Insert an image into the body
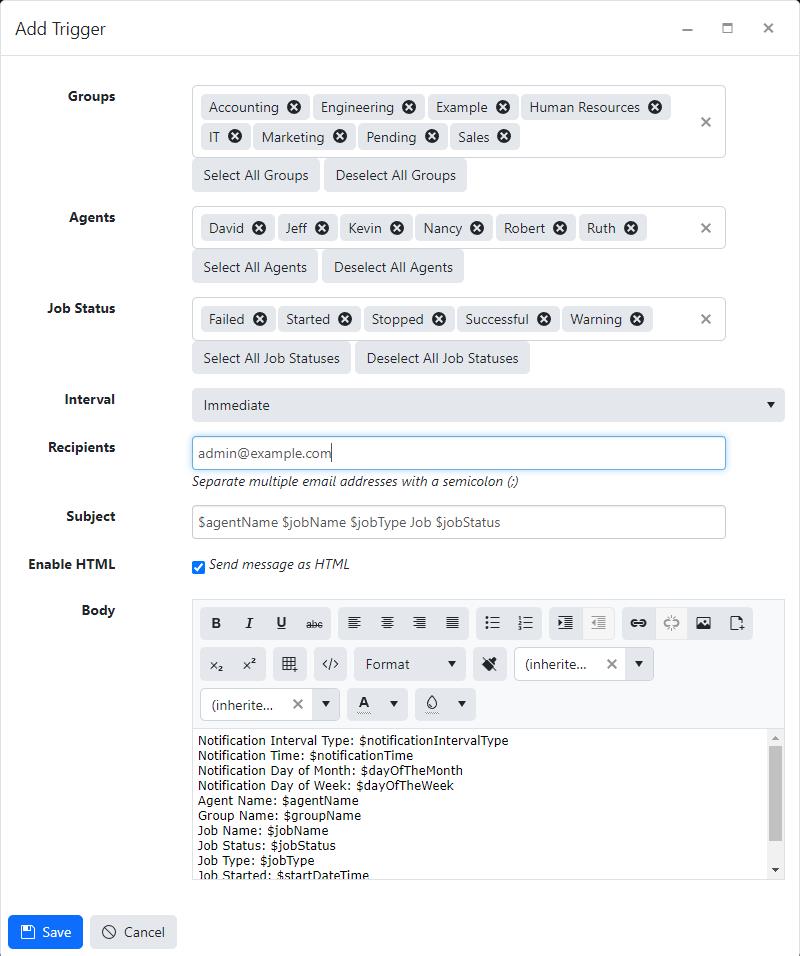This screenshot has width=800, height=956. click(704, 623)
